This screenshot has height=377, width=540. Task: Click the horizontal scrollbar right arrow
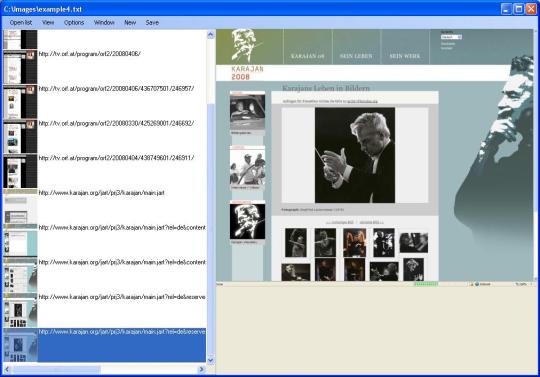point(202,369)
